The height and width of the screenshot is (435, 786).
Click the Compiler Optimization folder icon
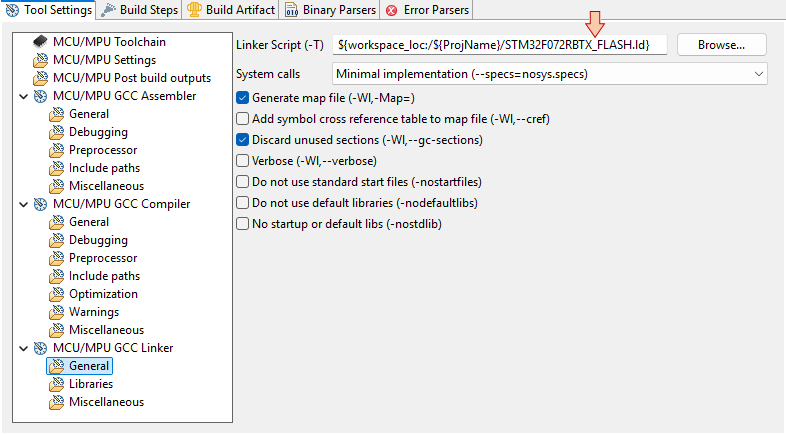pos(56,294)
